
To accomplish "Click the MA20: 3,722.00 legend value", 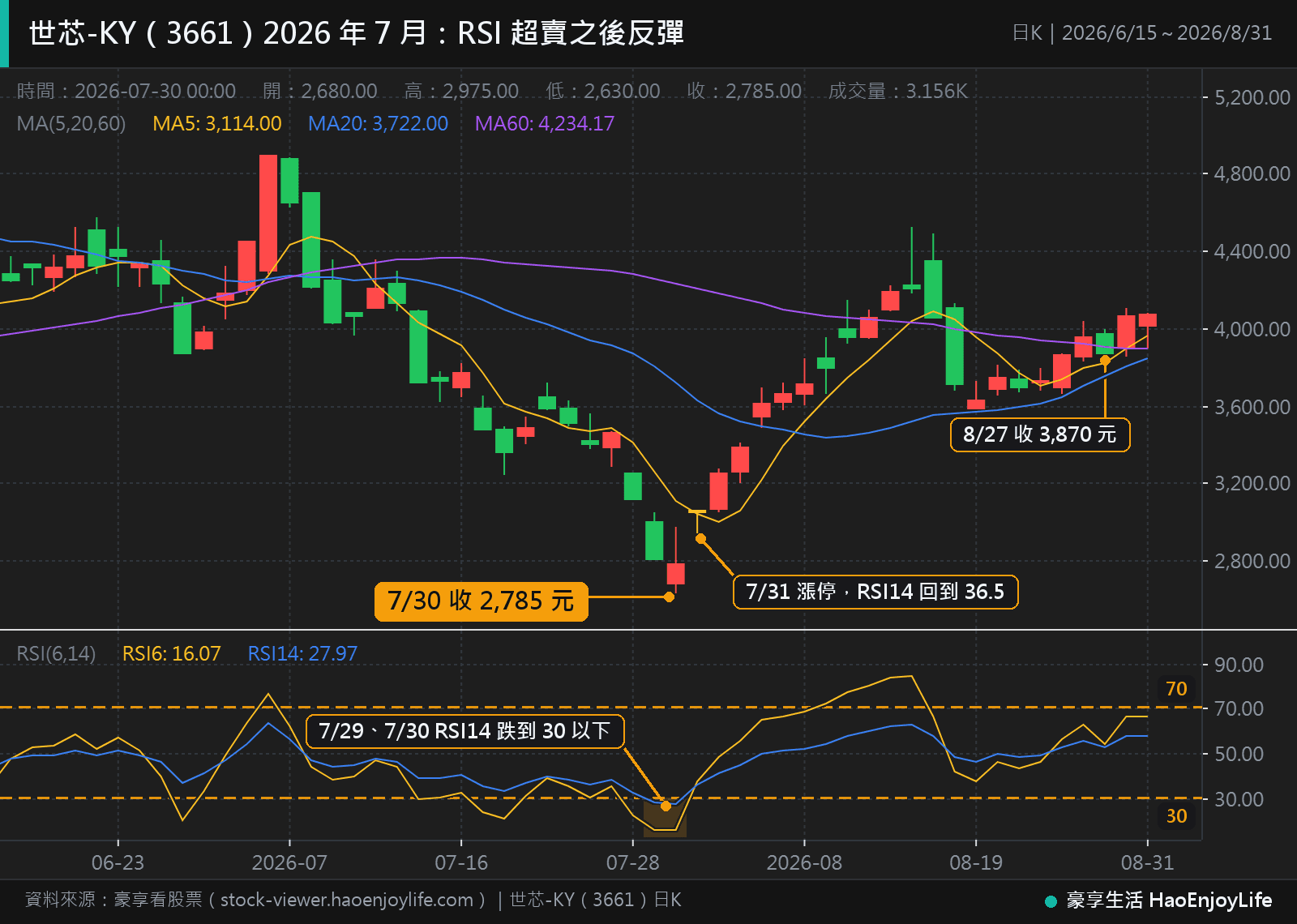I will pos(378,123).
